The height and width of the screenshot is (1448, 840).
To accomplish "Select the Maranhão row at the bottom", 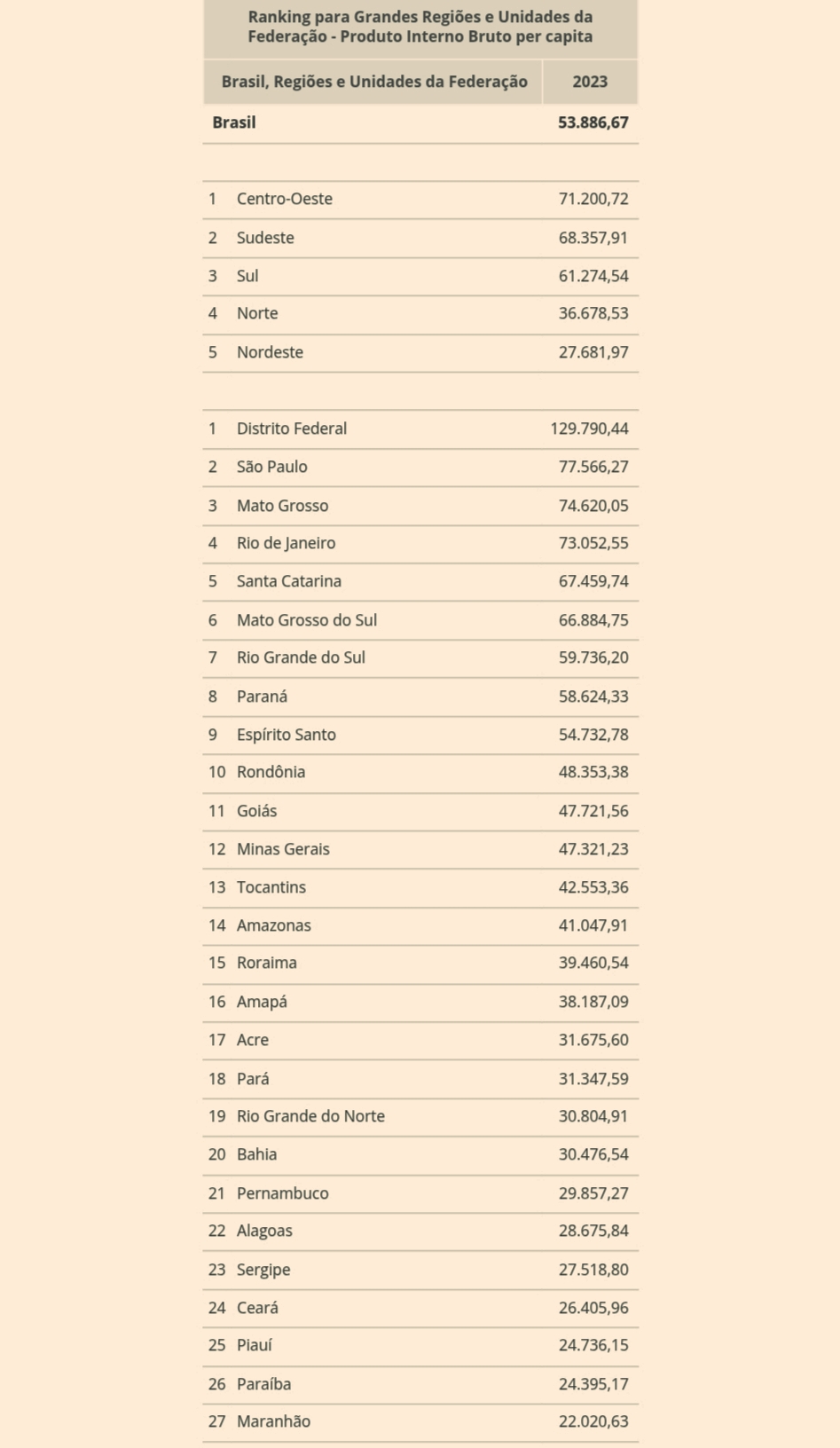I will point(273,1421).
